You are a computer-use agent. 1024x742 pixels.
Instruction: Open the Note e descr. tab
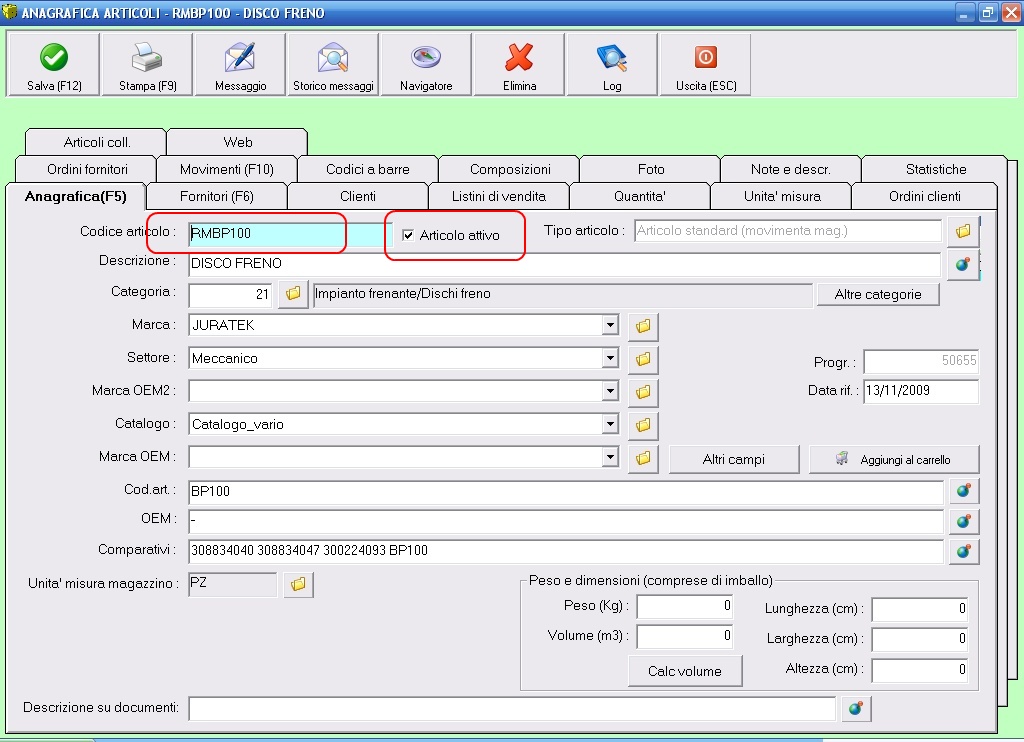tap(790, 169)
